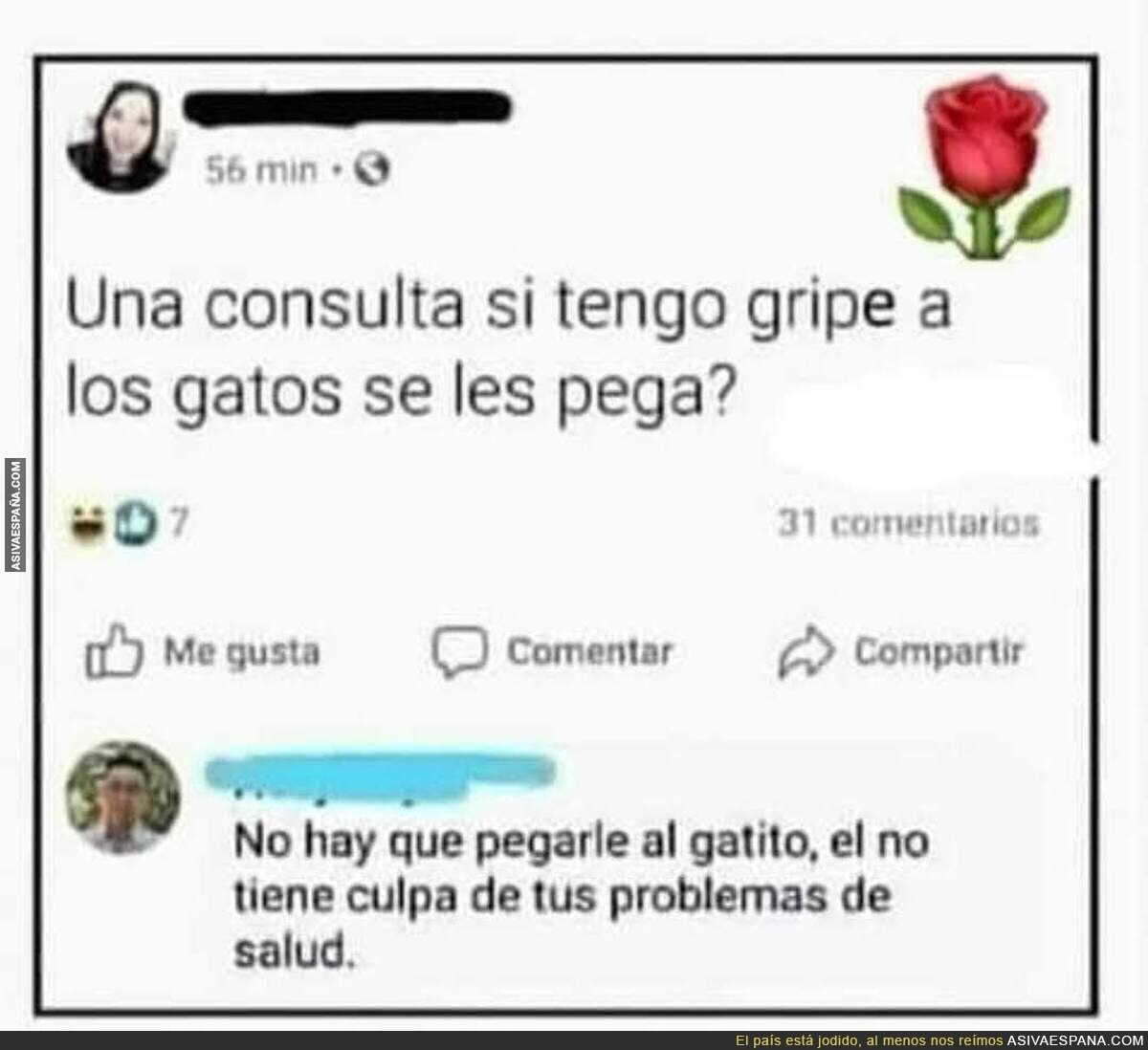Click the Comentar label
Viewport: 1148px width, 1050px height.
[590, 653]
